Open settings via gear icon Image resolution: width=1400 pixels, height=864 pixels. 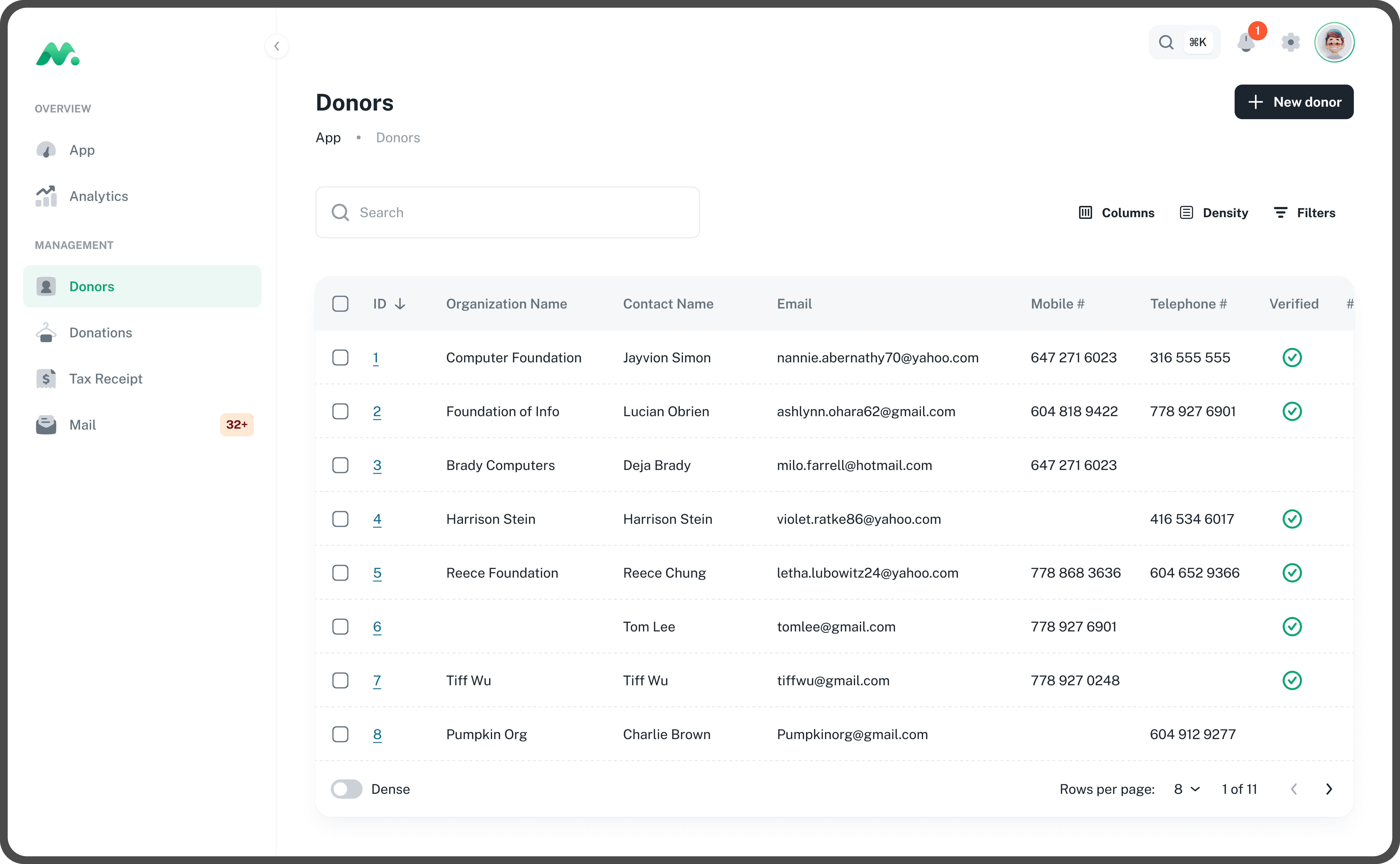click(1290, 42)
